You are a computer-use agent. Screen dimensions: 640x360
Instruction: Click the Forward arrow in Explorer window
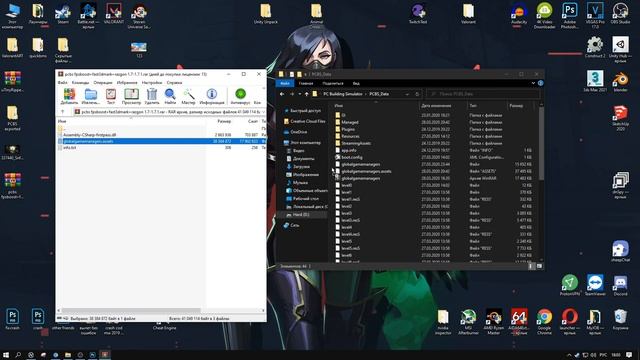(291, 94)
